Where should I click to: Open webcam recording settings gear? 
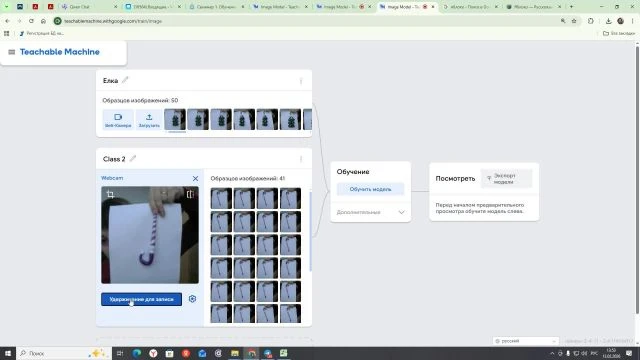pos(192,299)
